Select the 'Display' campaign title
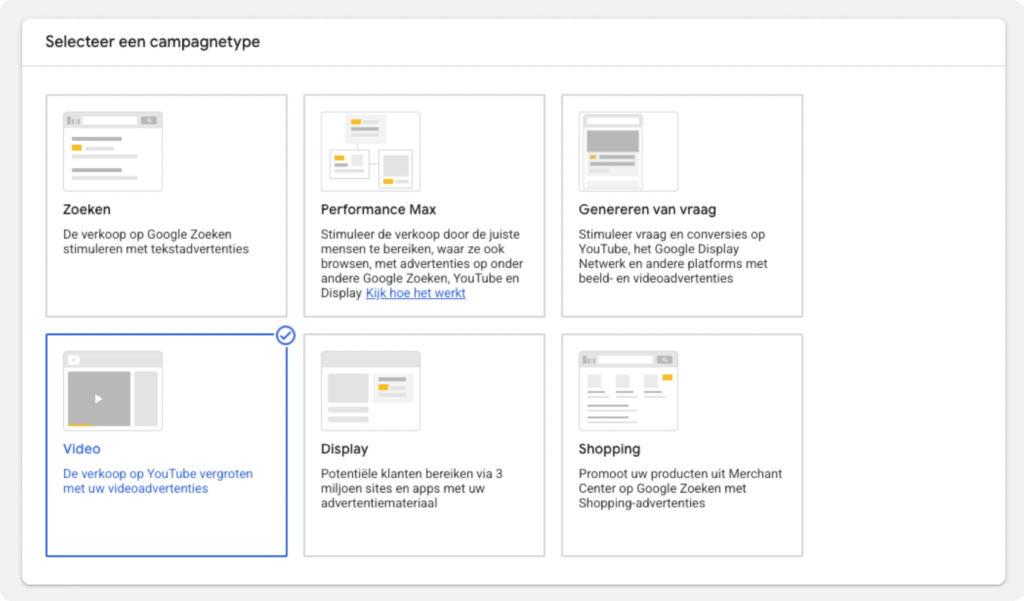Screen dimensions: 1024x601 [x=344, y=449]
